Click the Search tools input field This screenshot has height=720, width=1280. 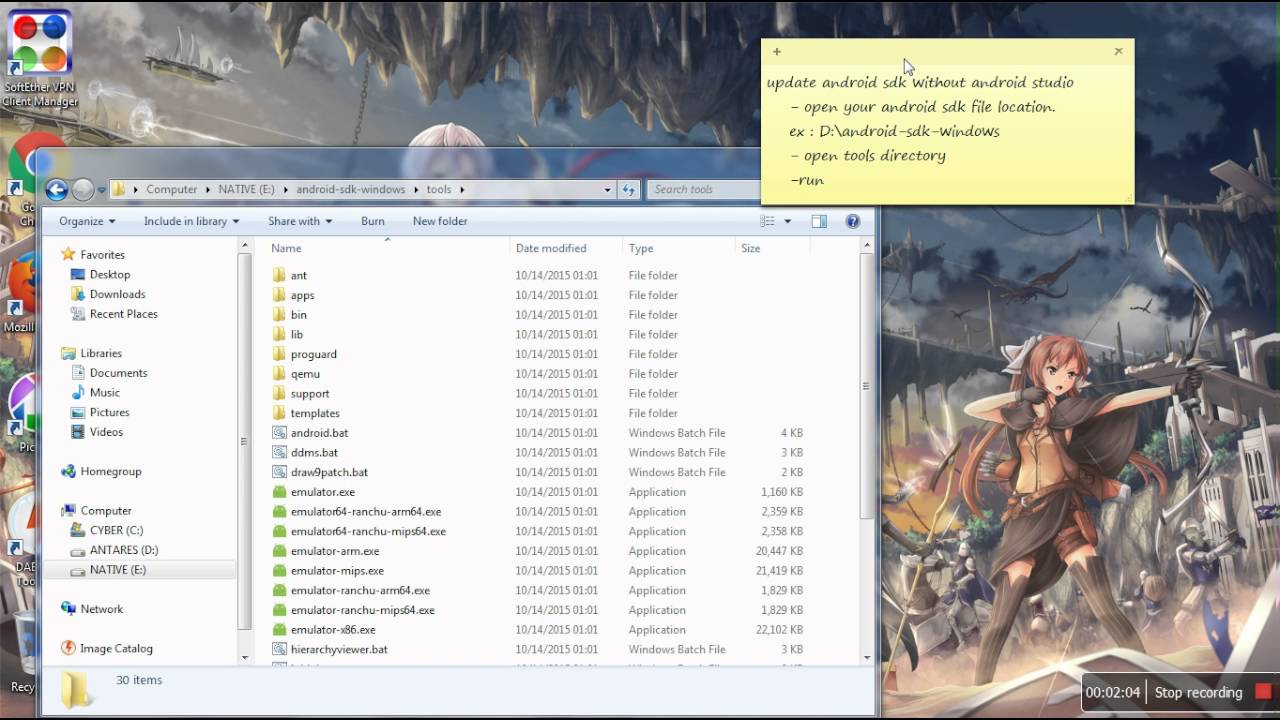pos(704,189)
